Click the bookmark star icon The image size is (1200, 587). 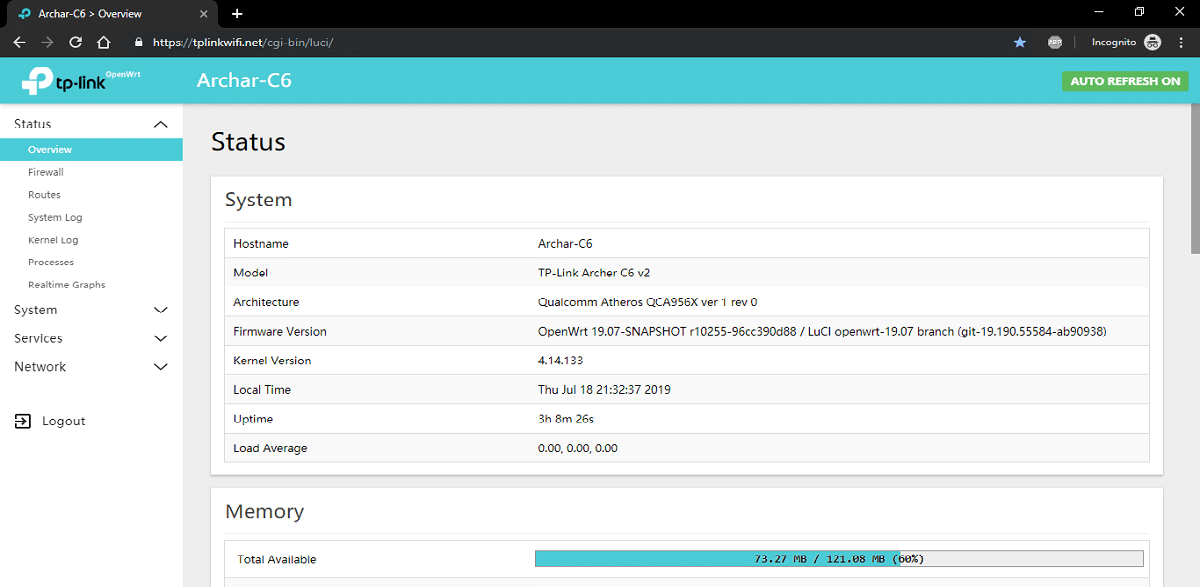(x=1020, y=43)
